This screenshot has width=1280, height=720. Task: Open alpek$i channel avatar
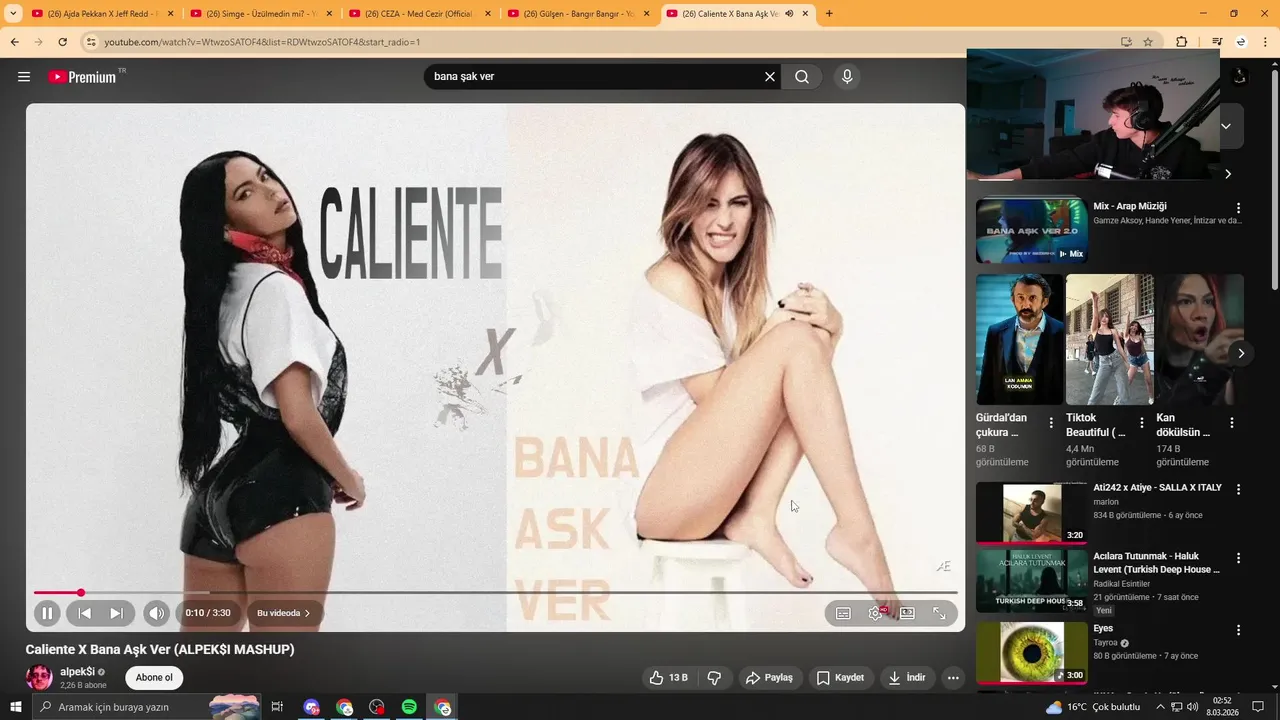pos(39,677)
